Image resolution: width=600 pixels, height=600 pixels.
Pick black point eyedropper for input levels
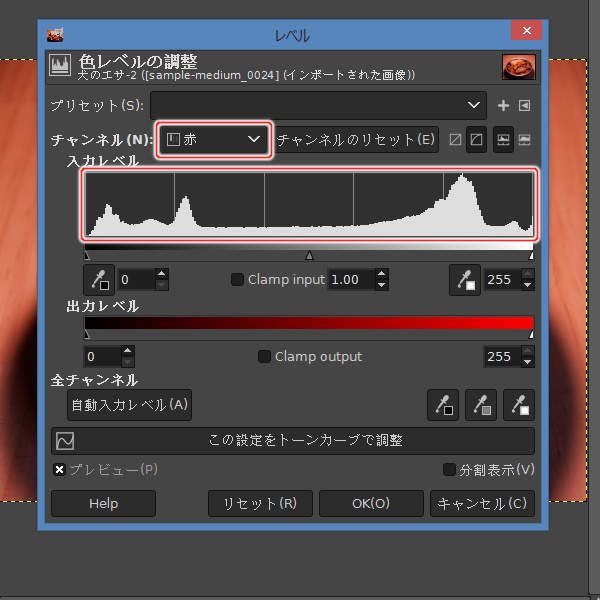pos(99,280)
